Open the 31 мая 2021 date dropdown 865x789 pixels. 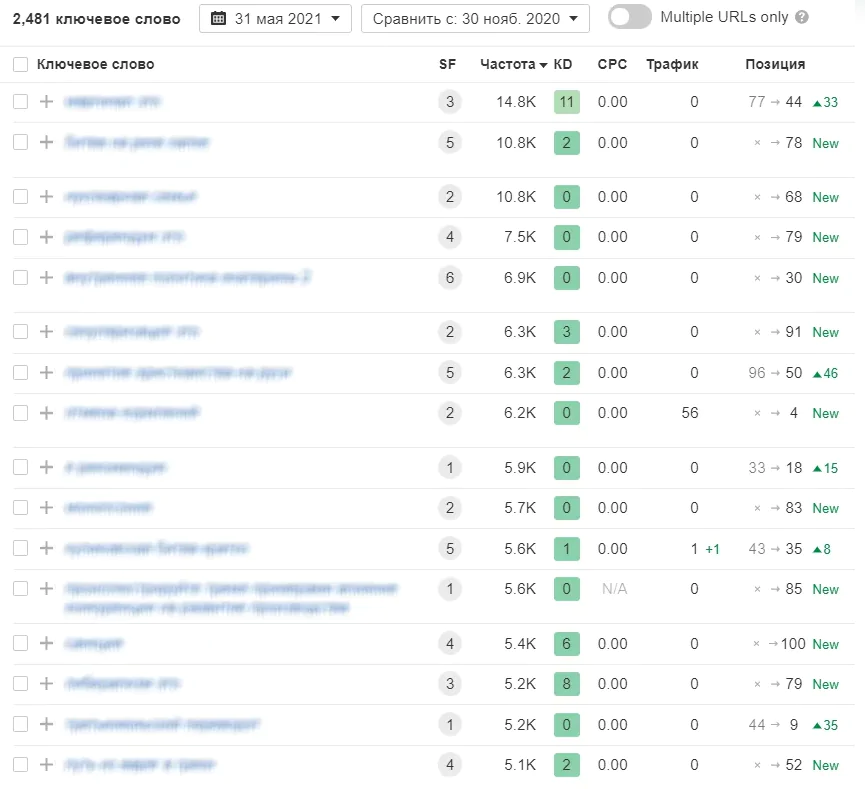click(275, 18)
